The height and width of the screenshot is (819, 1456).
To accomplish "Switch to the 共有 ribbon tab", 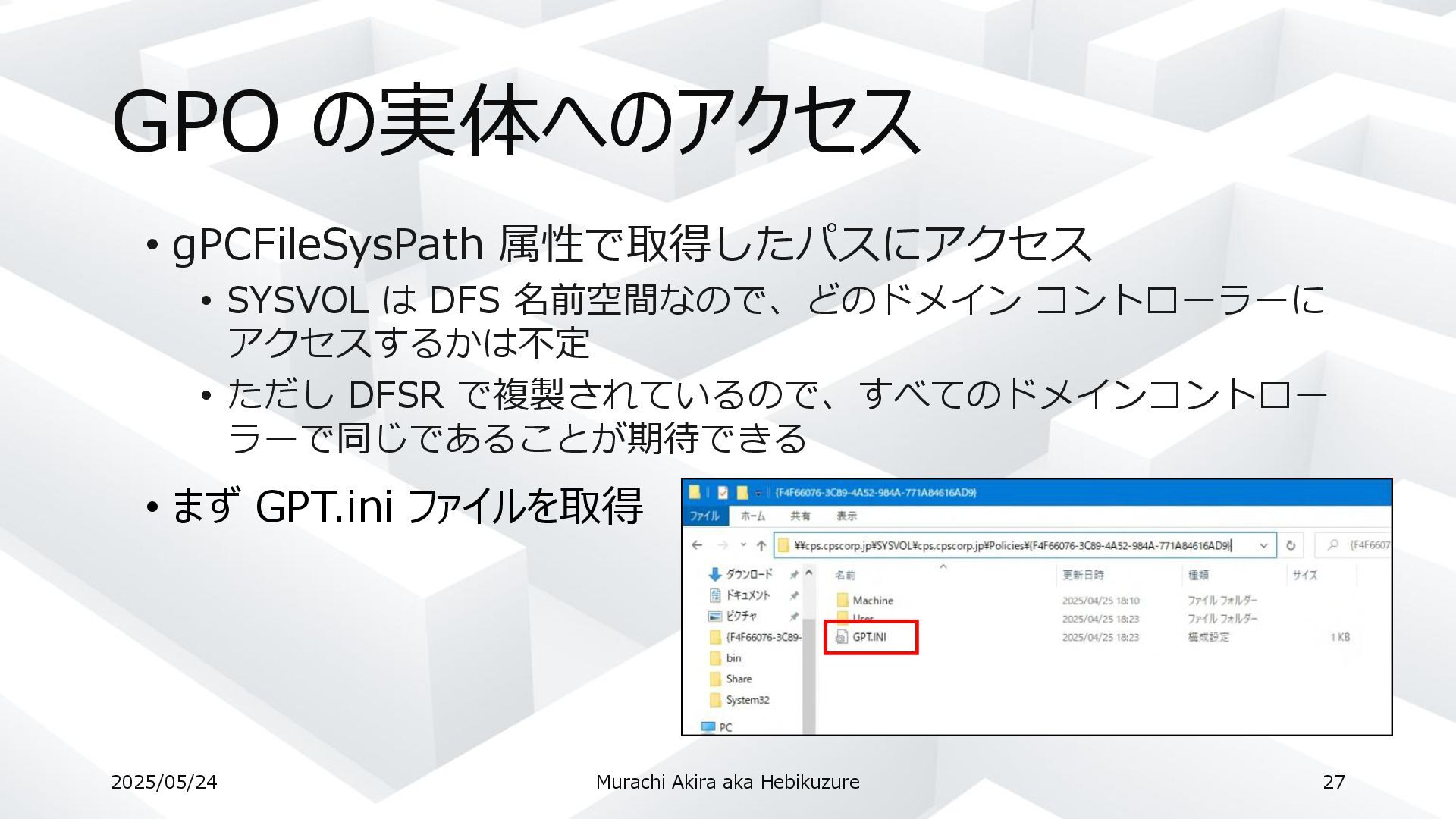I will tap(800, 516).
